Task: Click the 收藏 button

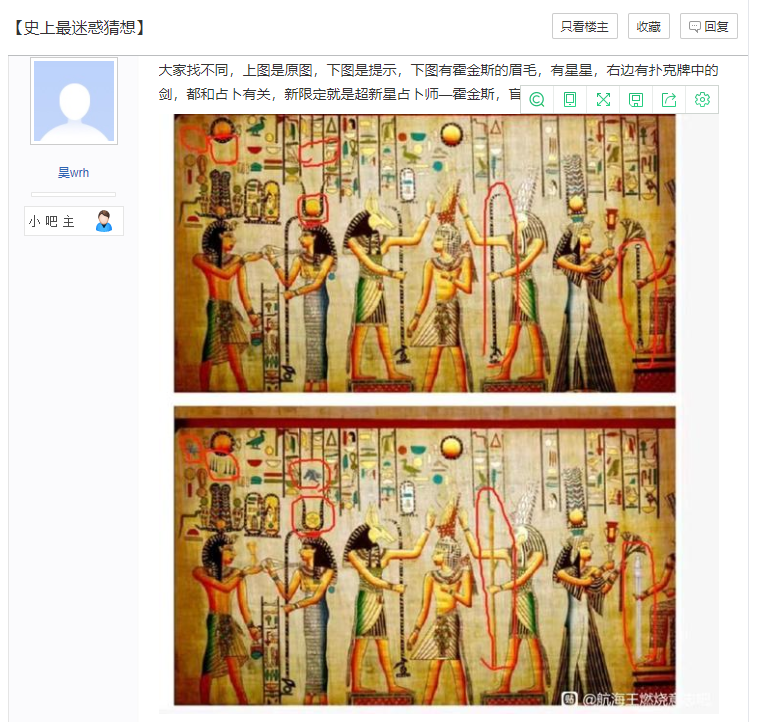Action: click(x=649, y=26)
